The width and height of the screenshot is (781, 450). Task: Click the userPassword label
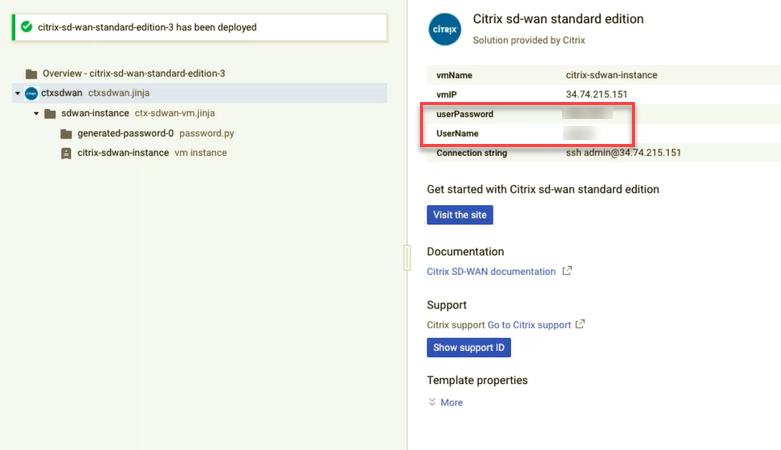465,114
